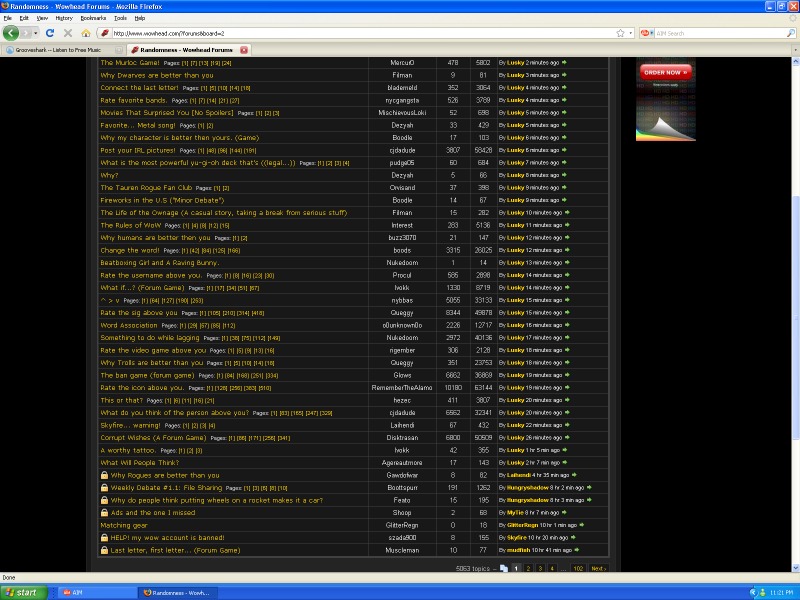The image size is (800, 600).
Task: Jump to last post arrow in Matching gear row
Action: coord(582,525)
